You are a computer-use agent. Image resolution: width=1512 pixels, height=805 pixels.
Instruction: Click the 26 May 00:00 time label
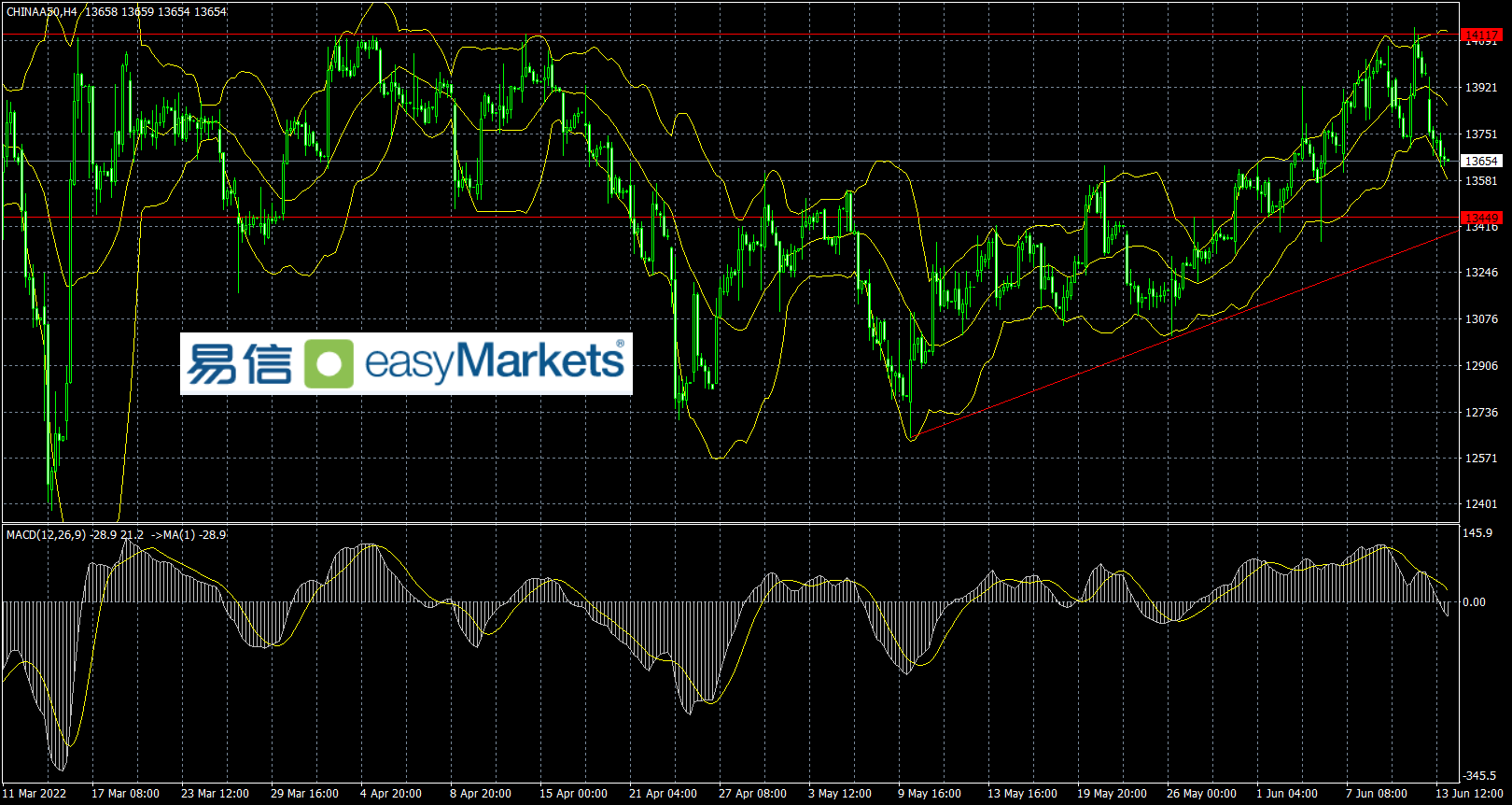click(1201, 794)
